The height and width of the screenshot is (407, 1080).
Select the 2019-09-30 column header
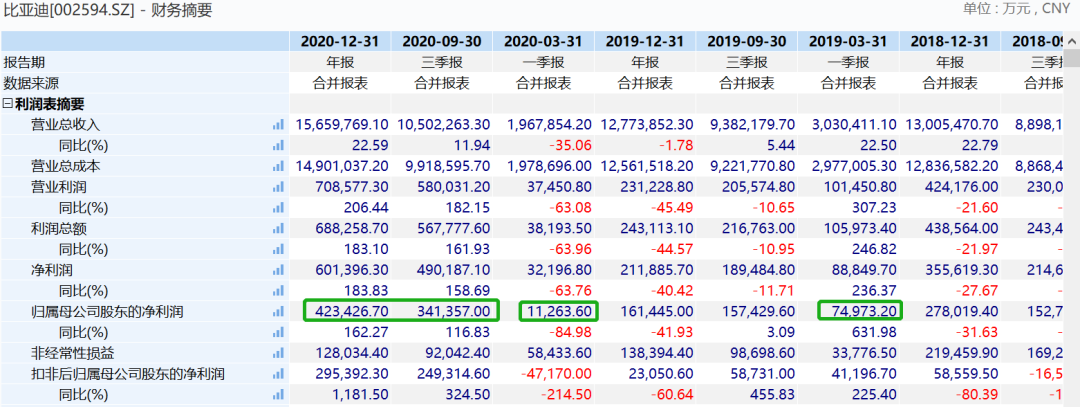747,41
